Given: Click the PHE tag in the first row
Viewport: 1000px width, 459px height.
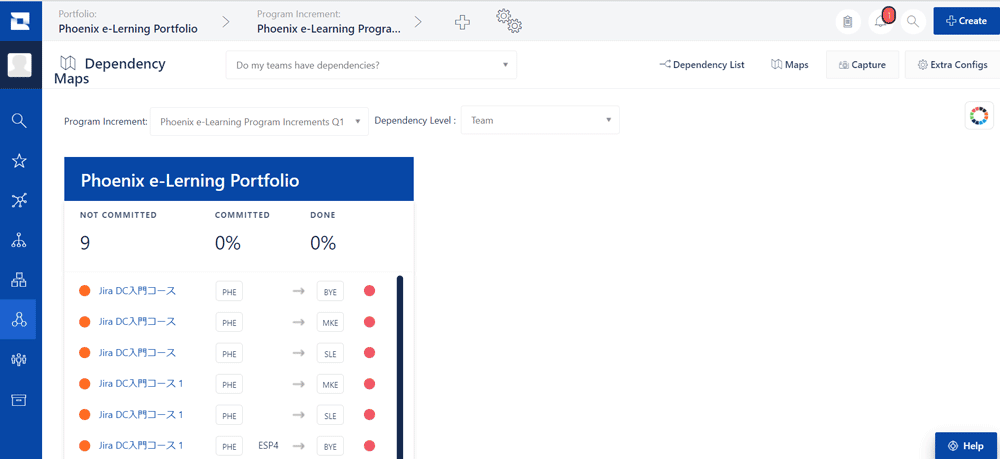Looking at the screenshot, I should 229,291.
